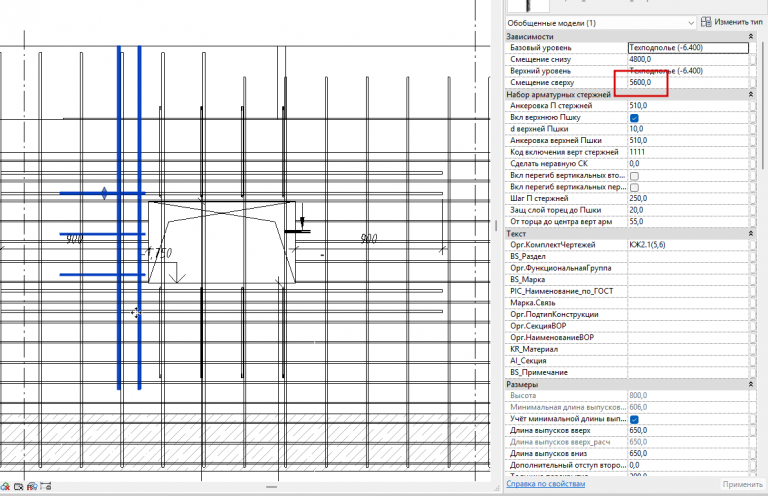Select the PIC_Наименование_по_ГОСТ parameter row

631,291
